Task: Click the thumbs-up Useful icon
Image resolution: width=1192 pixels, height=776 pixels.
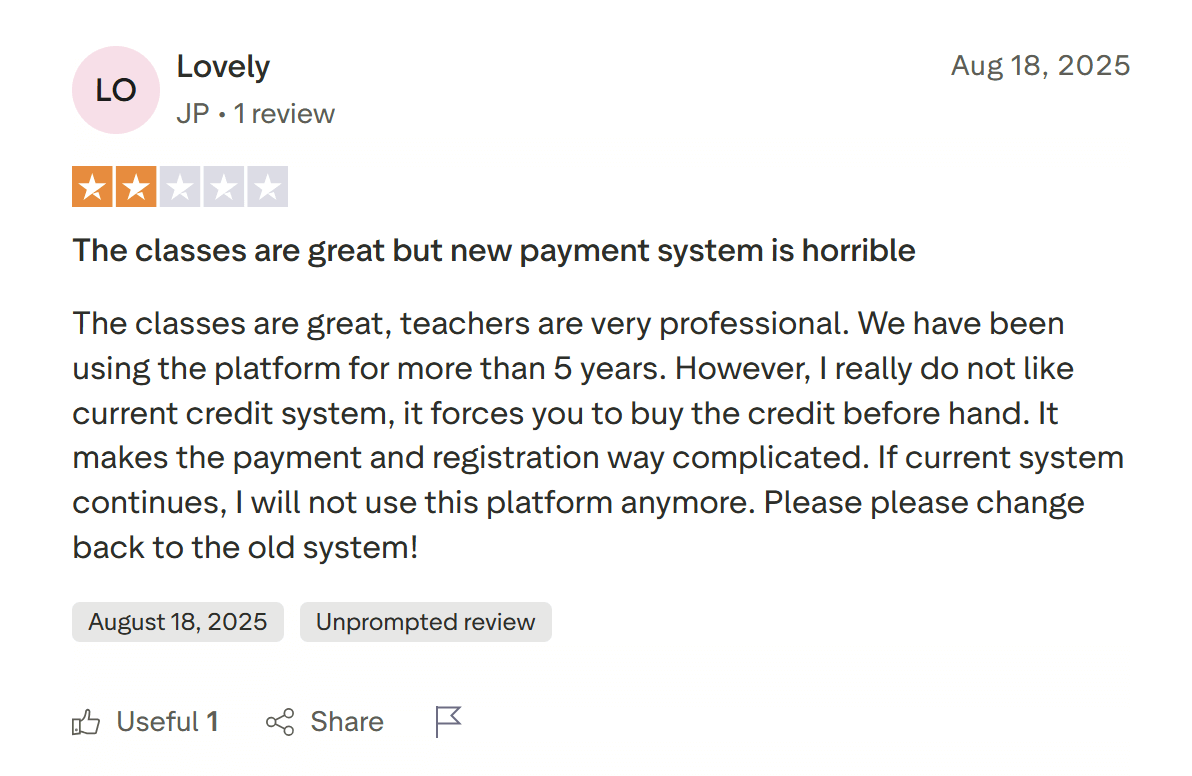Action: click(87, 722)
